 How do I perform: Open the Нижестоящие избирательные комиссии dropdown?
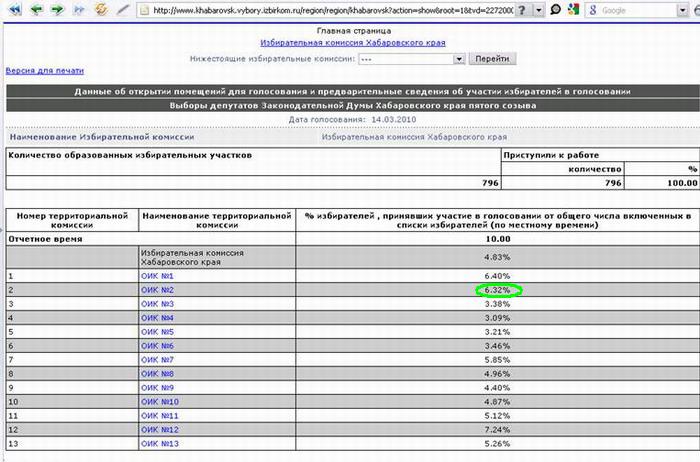click(x=460, y=59)
